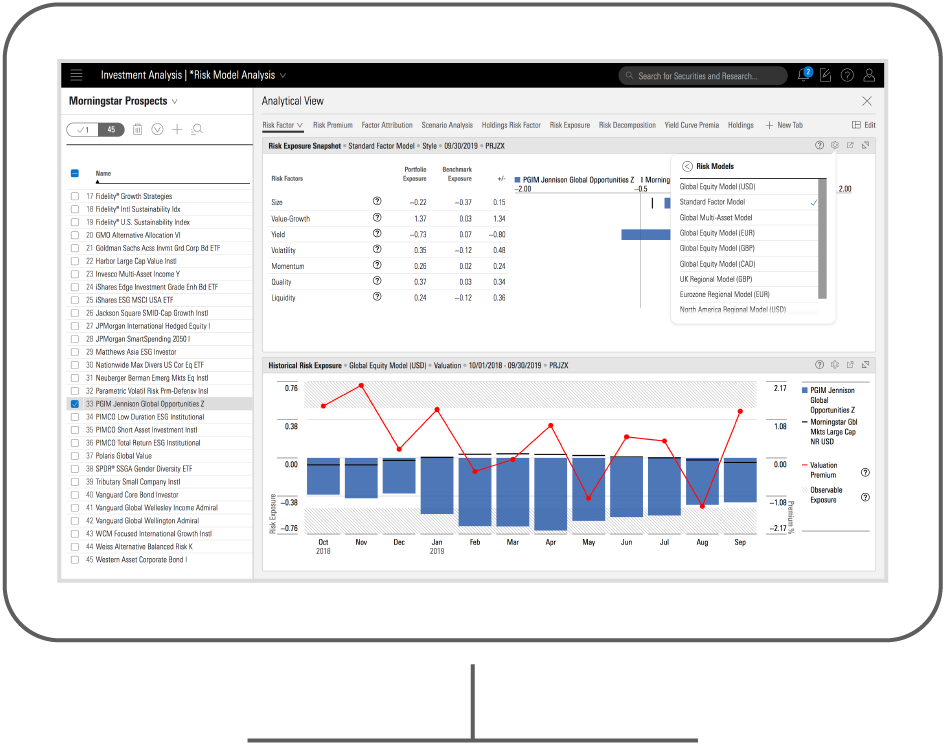Uncheck PGIM Jennison Global Opportunities Z

click(75, 404)
